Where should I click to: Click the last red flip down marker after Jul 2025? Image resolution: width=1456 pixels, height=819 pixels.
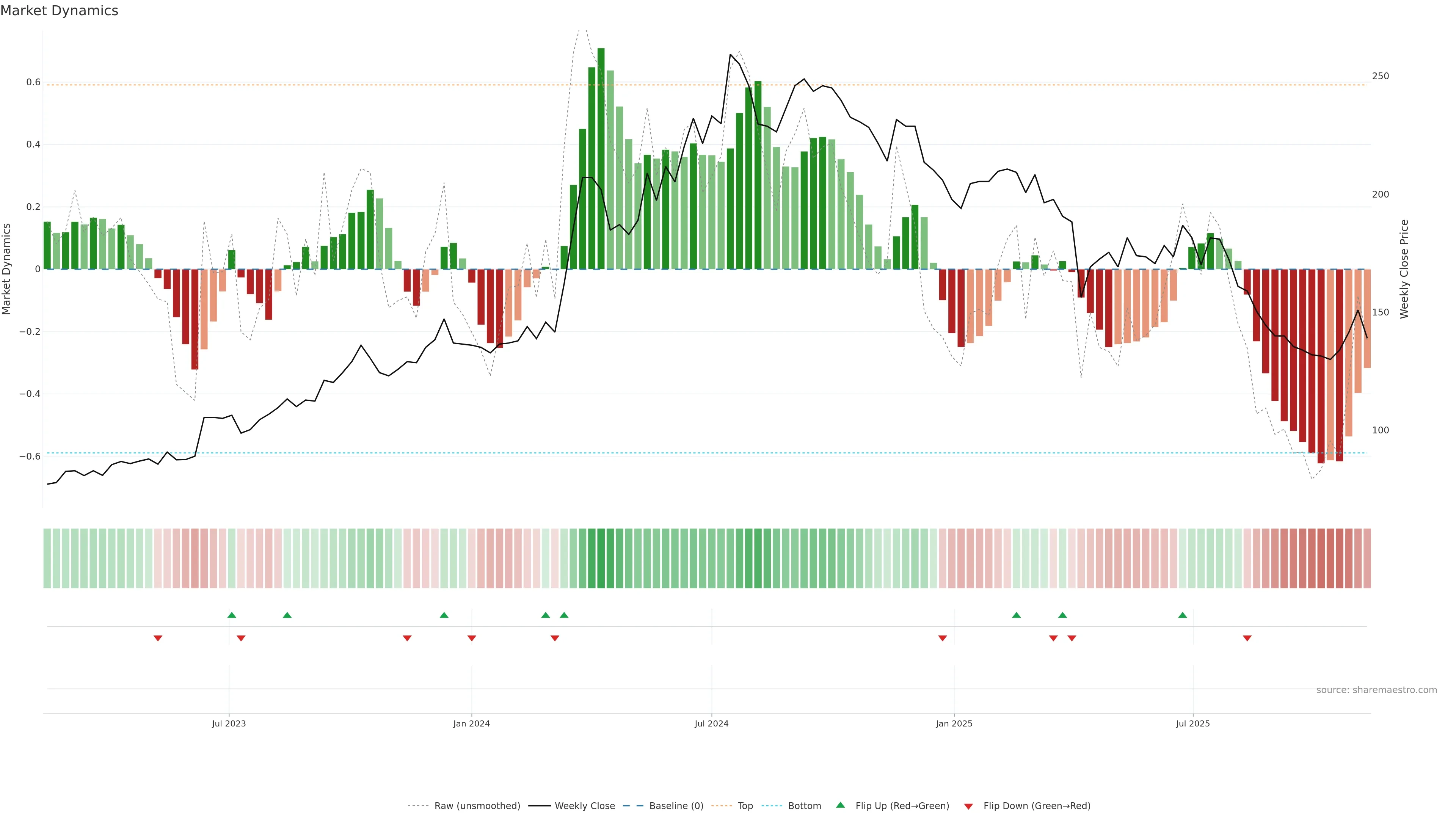tap(1247, 638)
